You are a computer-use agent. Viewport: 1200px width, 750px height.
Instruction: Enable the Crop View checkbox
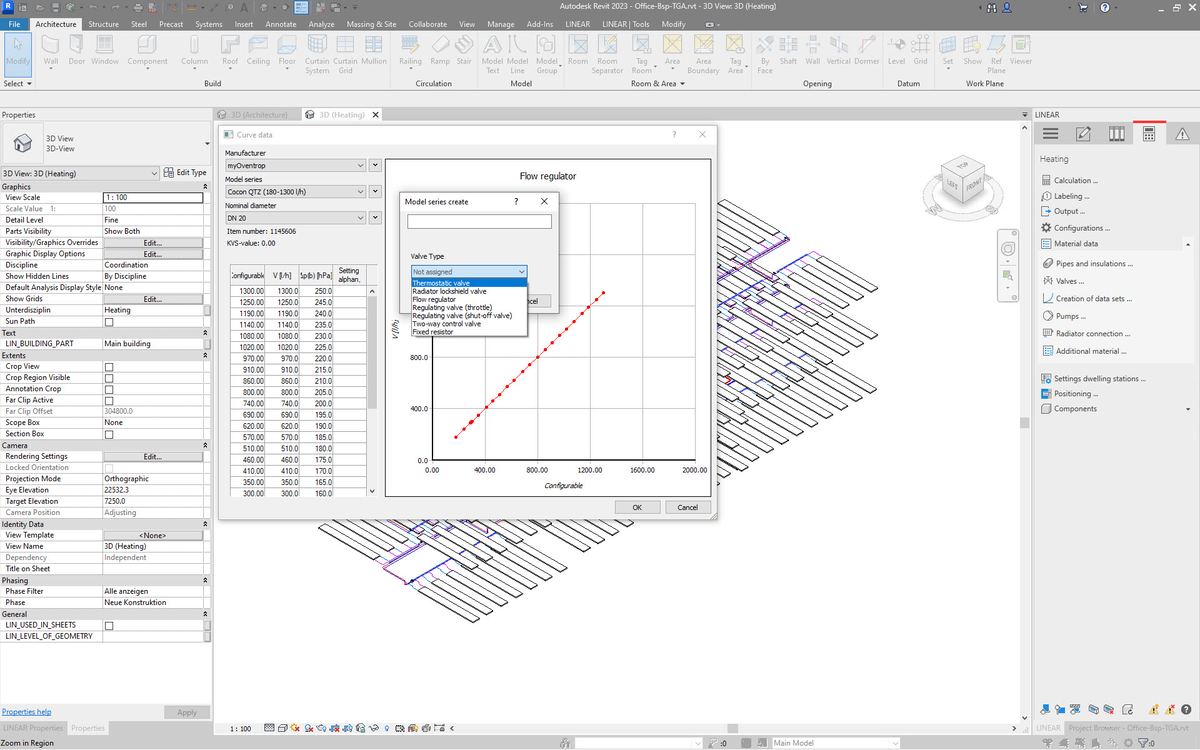pos(109,367)
